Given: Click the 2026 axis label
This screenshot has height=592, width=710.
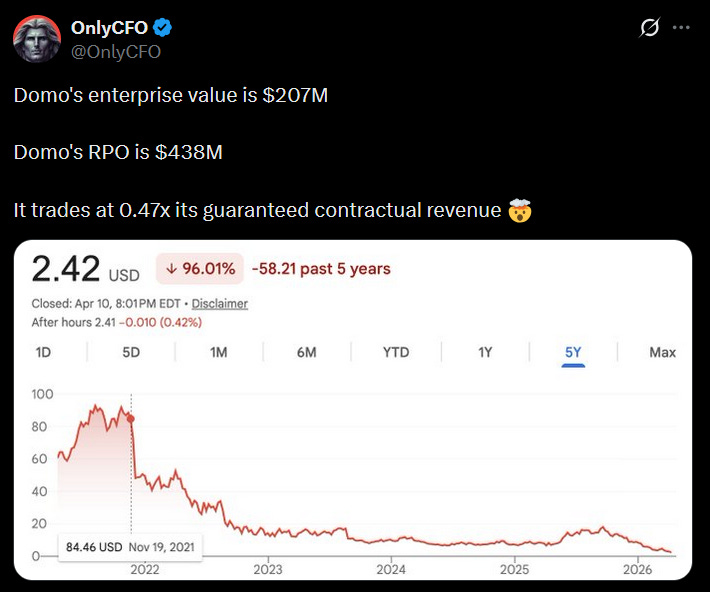Looking at the screenshot, I should [x=638, y=569].
